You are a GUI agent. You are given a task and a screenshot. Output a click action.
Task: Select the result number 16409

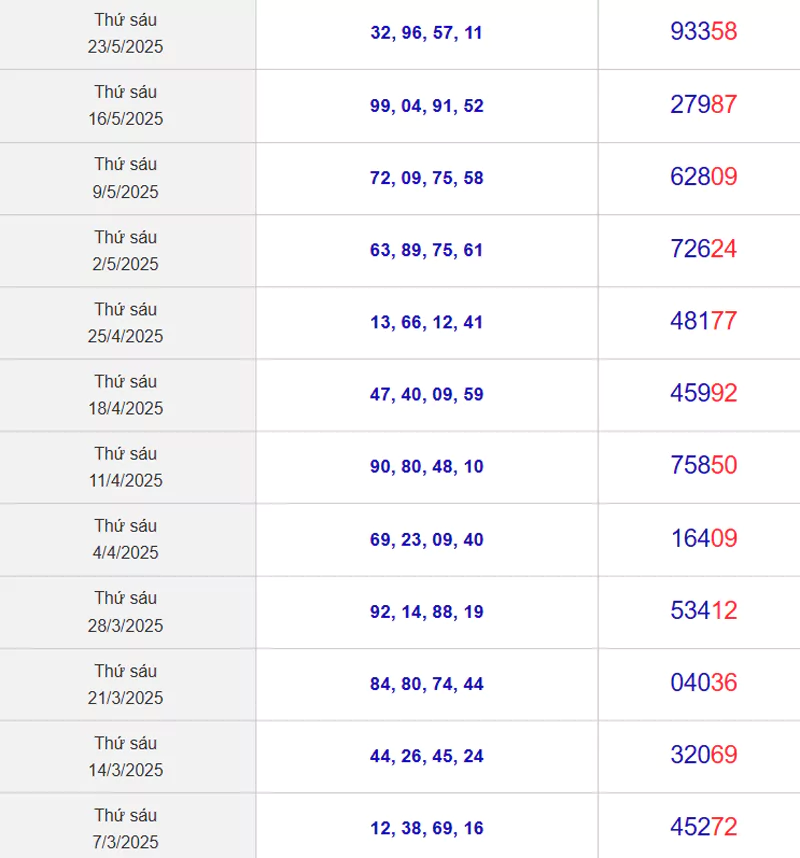pyautogui.click(x=703, y=538)
